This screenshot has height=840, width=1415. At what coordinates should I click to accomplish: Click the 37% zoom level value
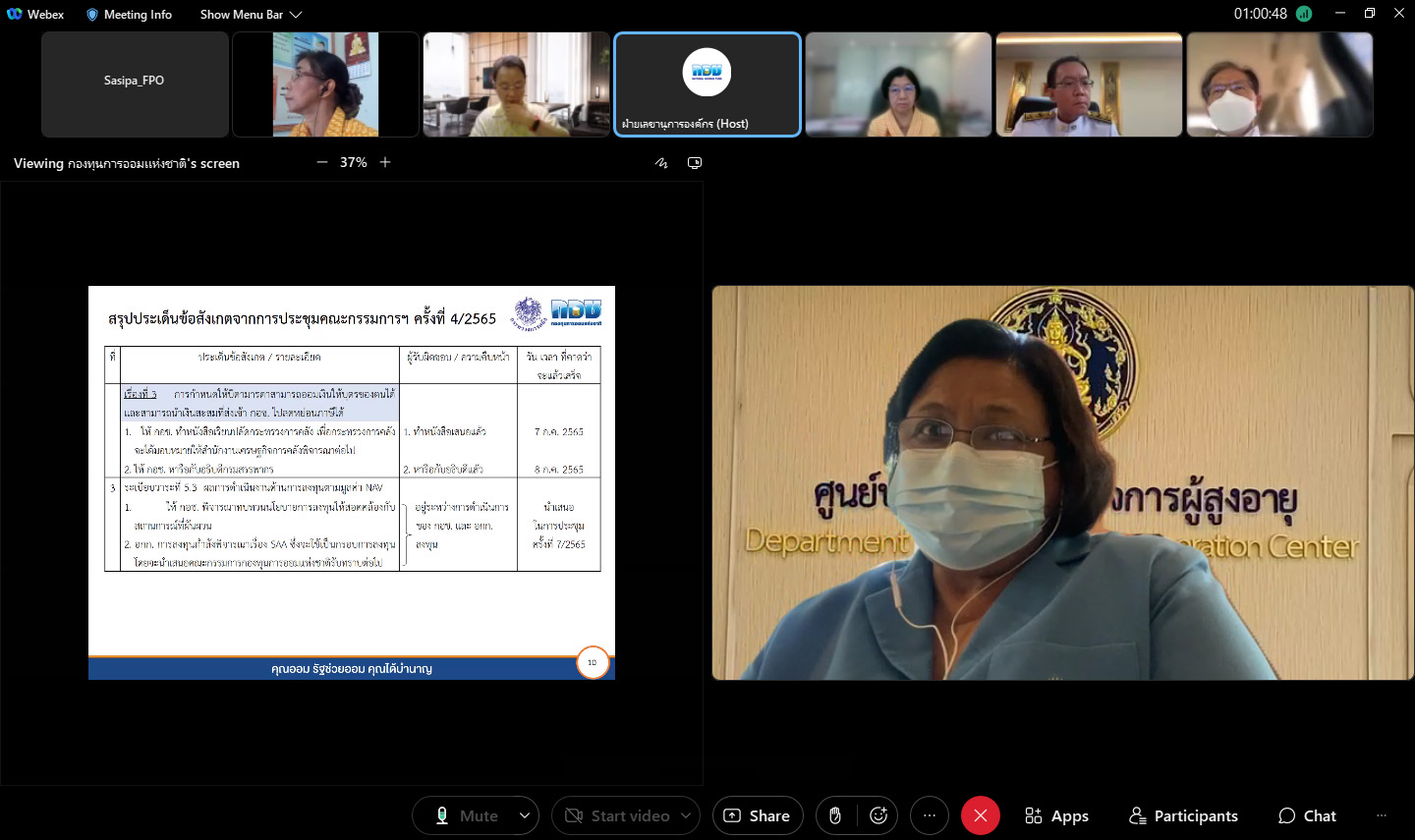click(354, 163)
